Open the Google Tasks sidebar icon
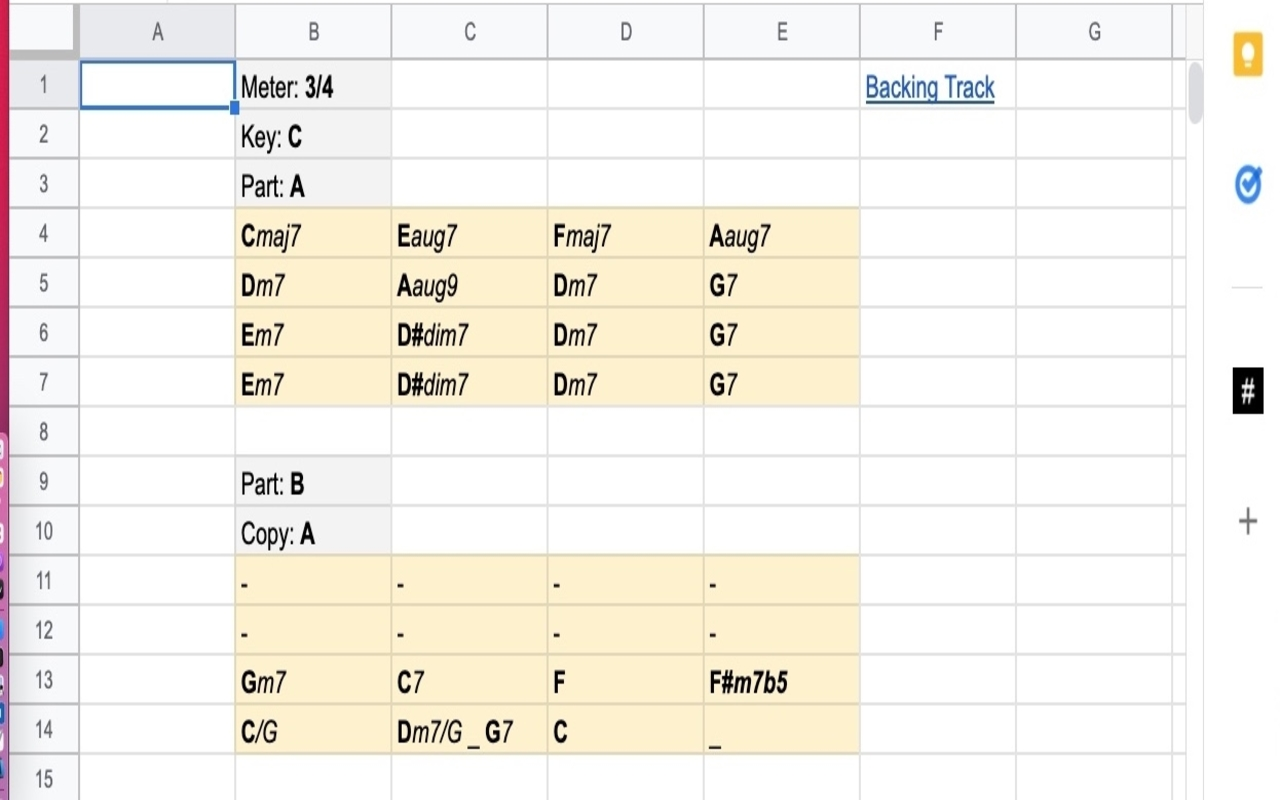The width and height of the screenshot is (1280, 800). click(x=1247, y=185)
